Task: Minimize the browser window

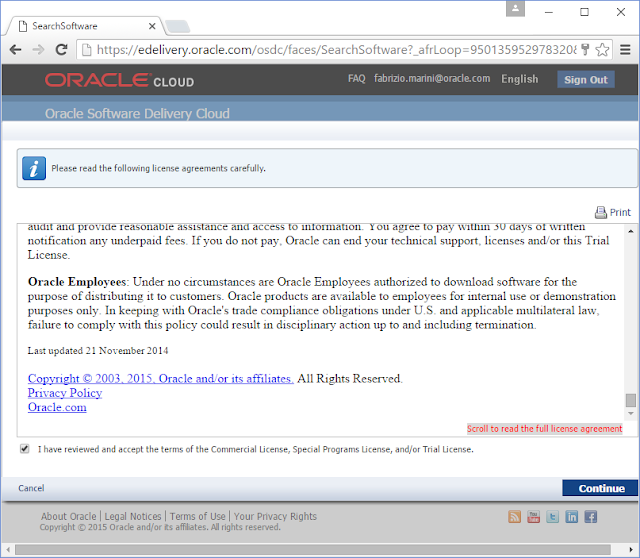Action: [549, 12]
